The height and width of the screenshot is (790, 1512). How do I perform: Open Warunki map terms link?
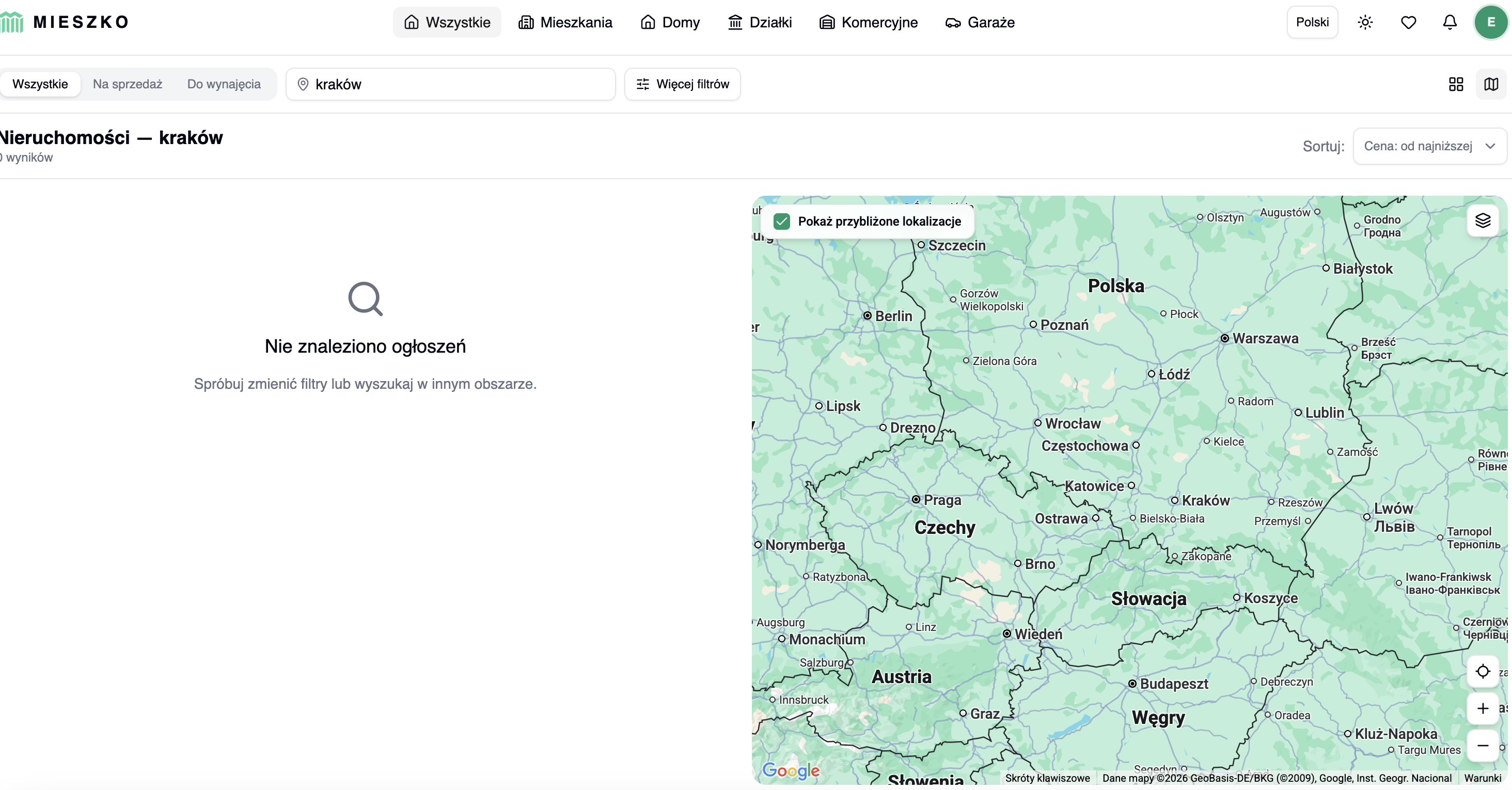pos(1483,778)
